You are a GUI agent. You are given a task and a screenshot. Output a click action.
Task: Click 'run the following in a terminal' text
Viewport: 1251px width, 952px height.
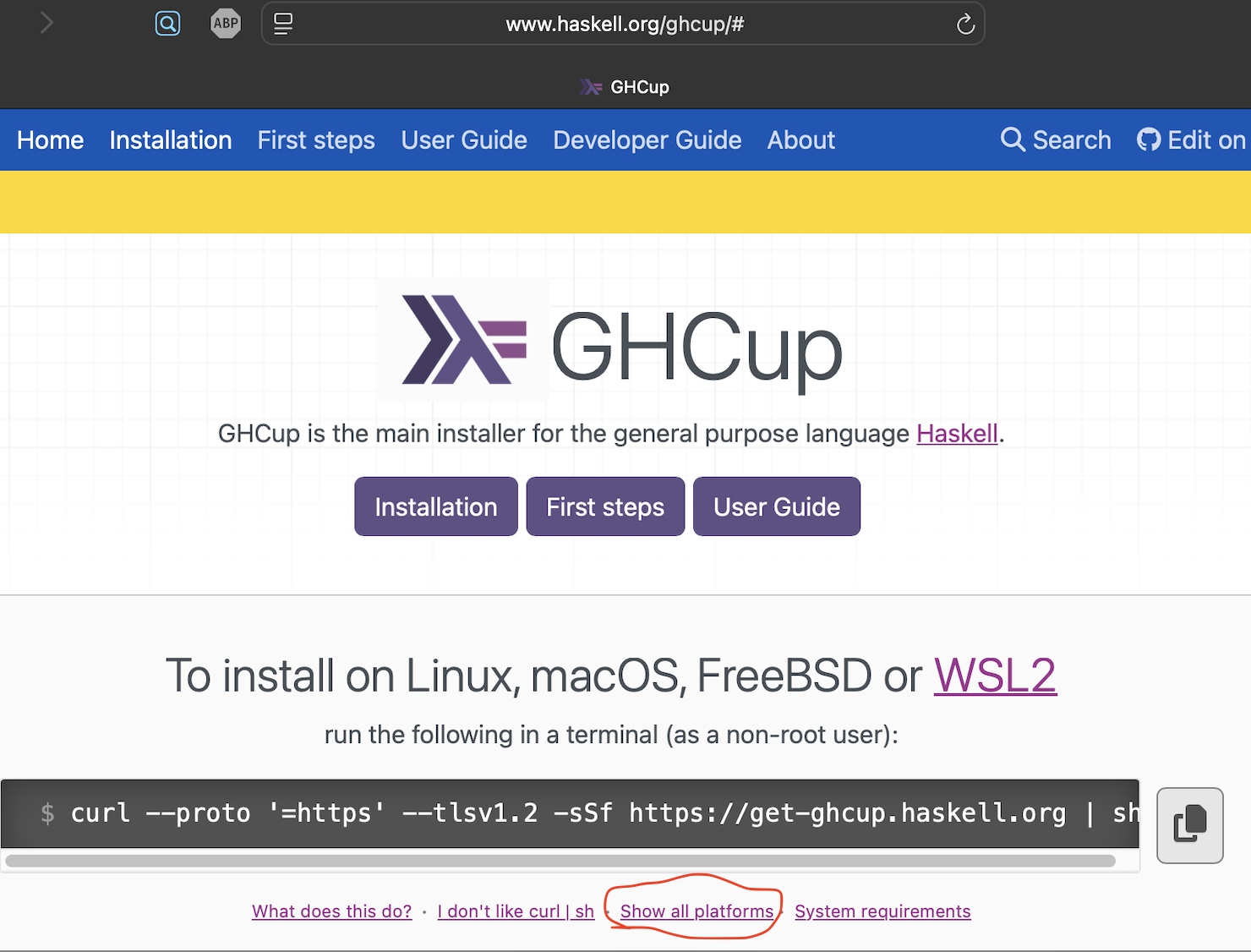(611, 735)
